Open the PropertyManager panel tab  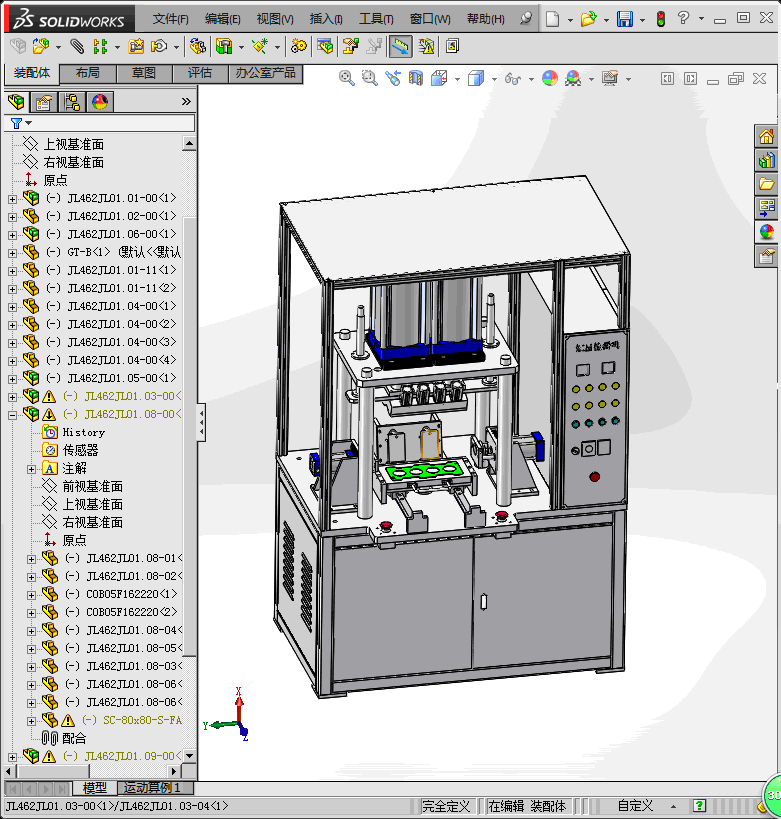click(44, 101)
